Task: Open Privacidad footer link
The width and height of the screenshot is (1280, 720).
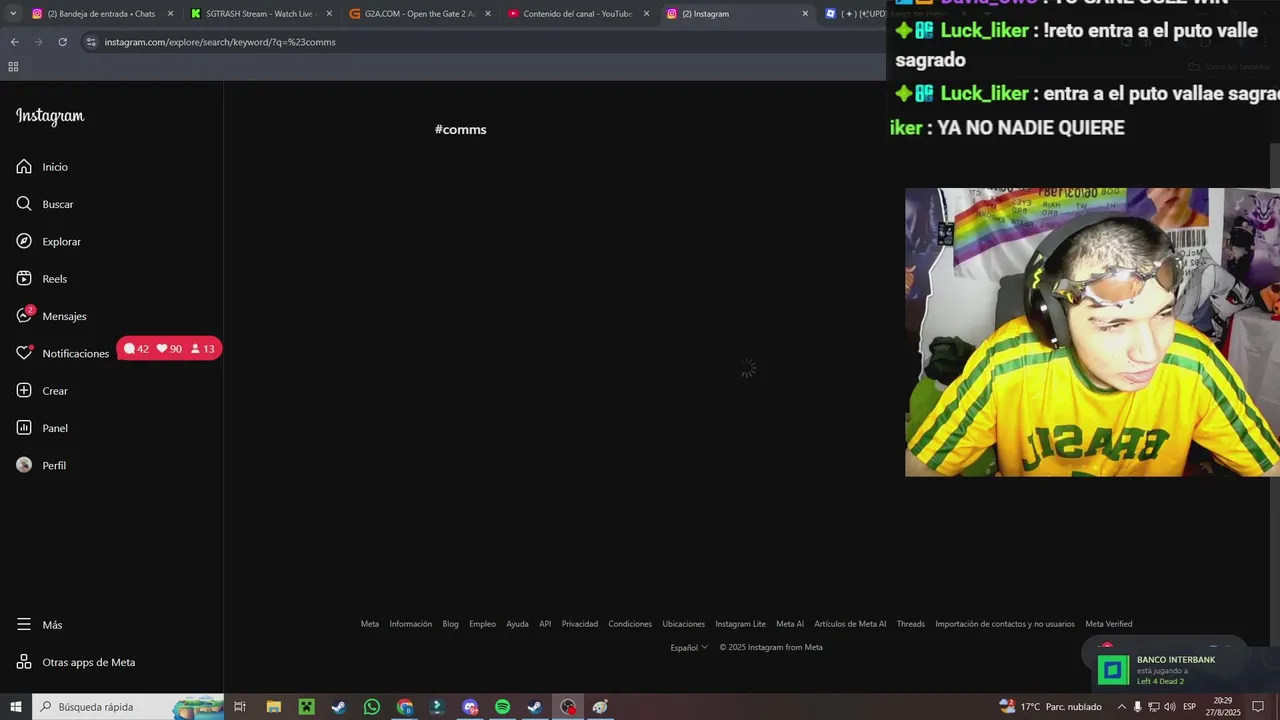Action: coord(580,624)
